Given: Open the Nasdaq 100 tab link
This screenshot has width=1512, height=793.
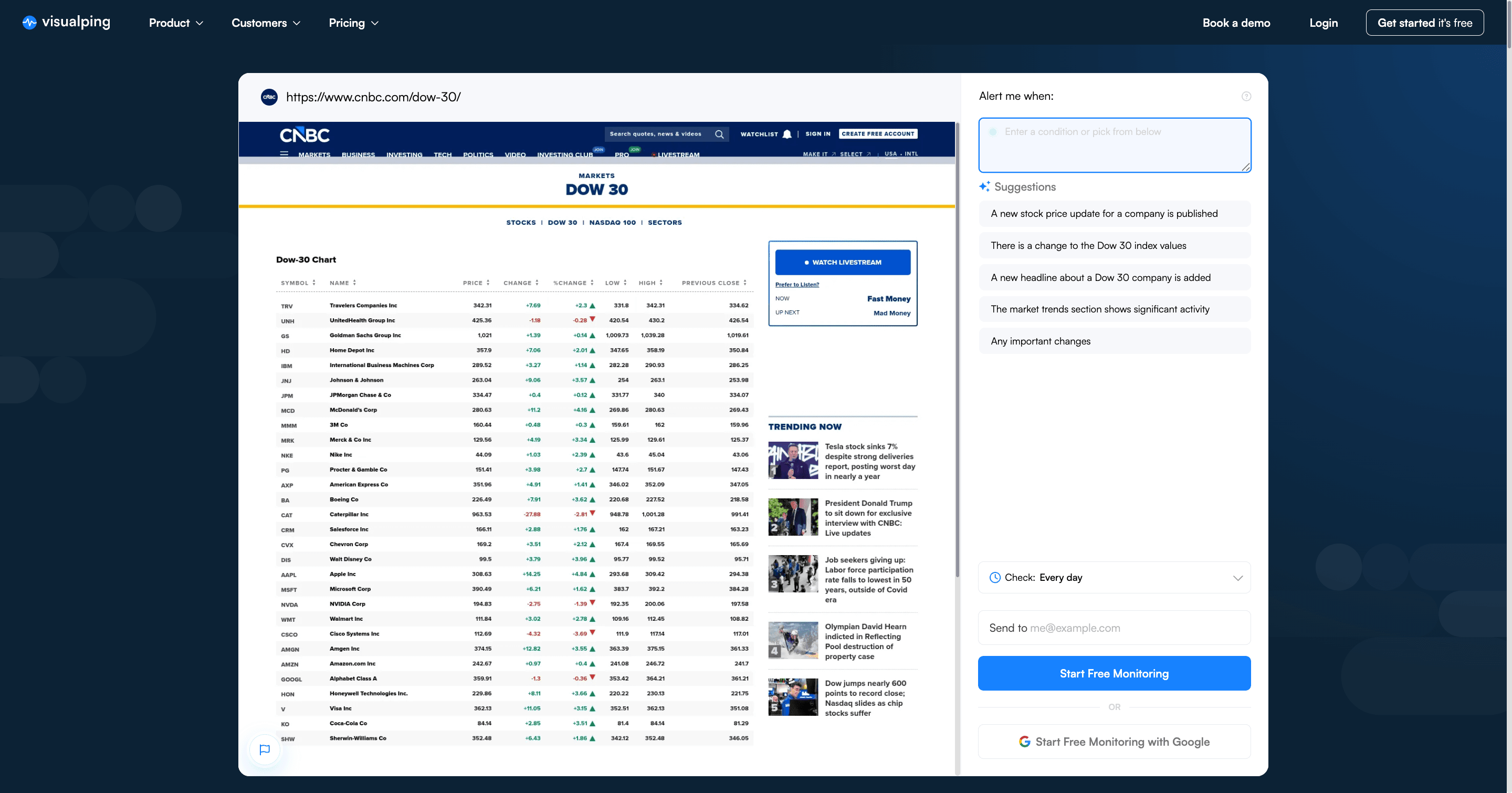Looking at the screenshot, I should 612,223.
